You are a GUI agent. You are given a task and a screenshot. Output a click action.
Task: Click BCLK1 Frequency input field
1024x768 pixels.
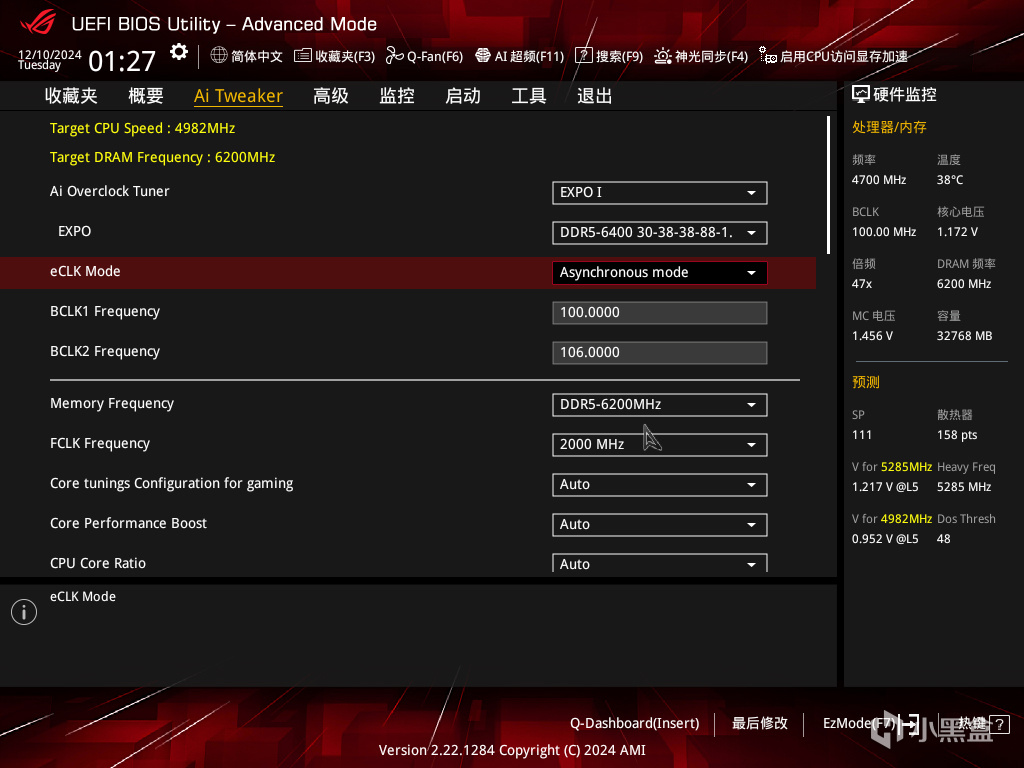click(x=660, y=312)
